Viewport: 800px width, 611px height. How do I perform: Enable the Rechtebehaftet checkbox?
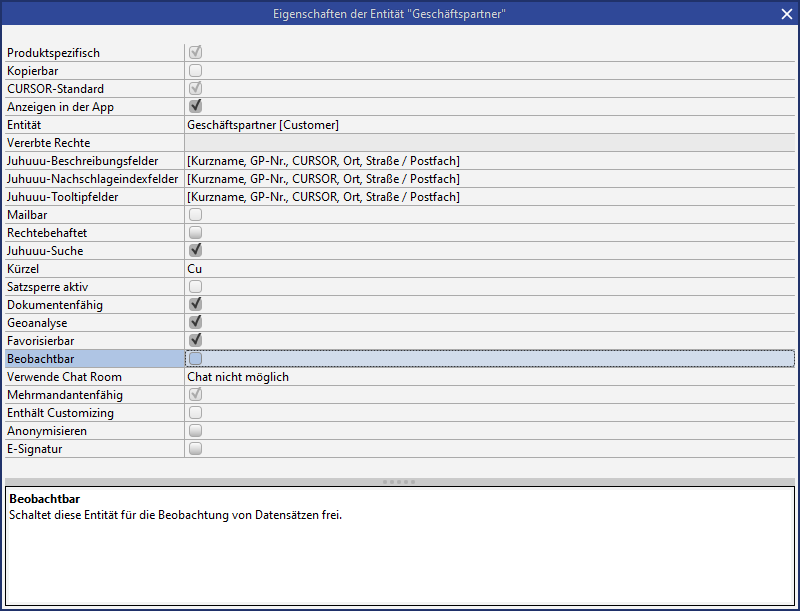pos(196,233)
